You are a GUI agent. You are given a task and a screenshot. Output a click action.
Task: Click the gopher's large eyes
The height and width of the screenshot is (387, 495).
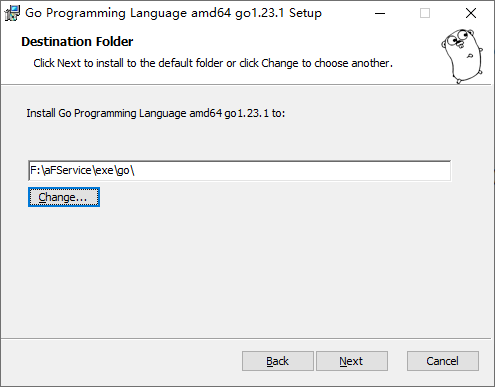click(x=457, y=37)
